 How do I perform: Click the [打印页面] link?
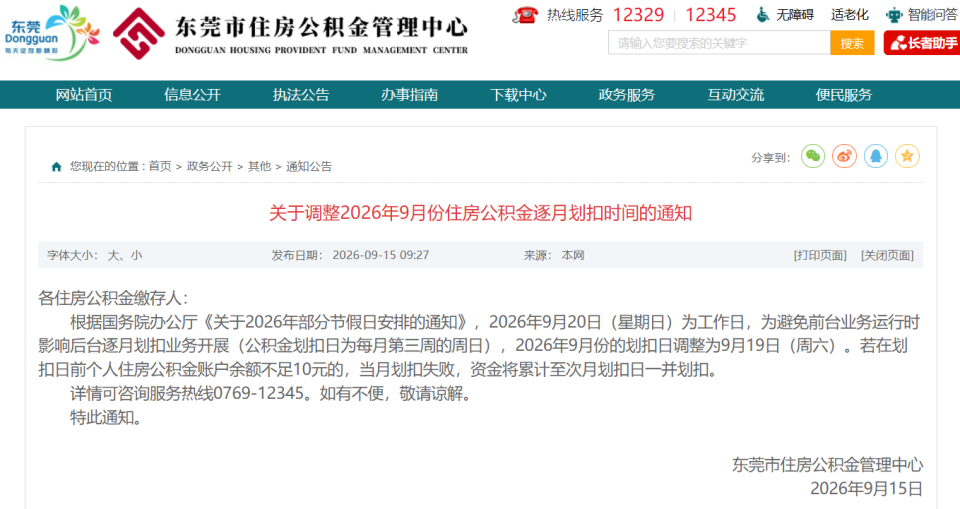[820, 255]
